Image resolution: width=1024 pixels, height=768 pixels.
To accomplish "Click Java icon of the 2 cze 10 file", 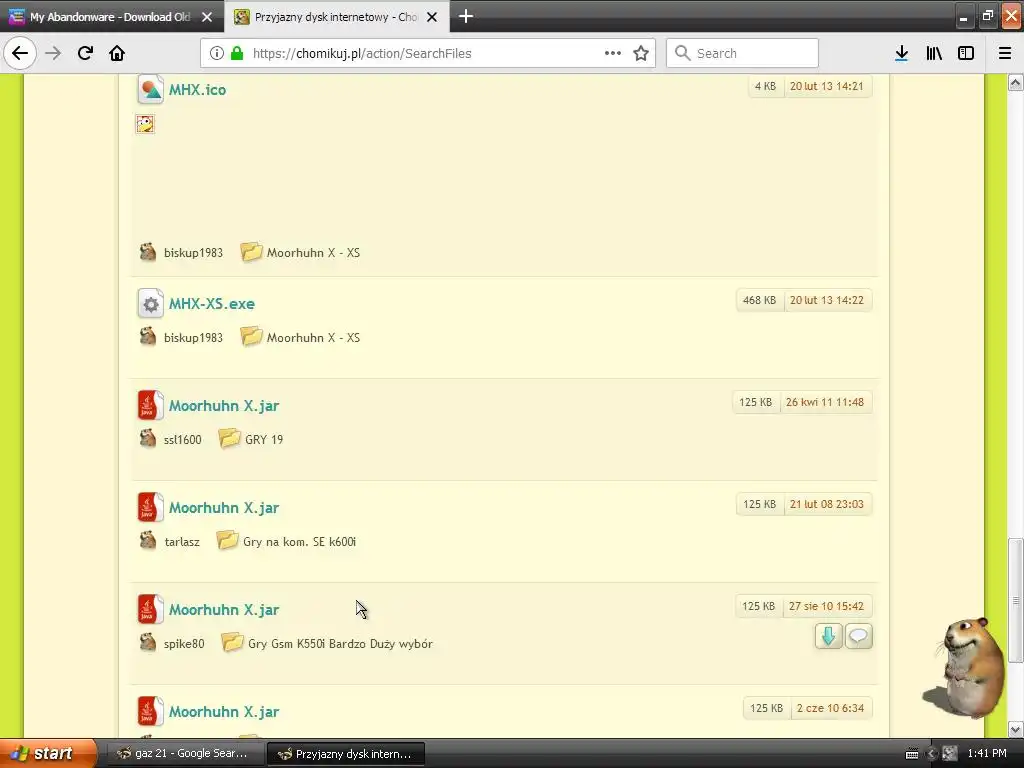I will (x=150, y=711).
